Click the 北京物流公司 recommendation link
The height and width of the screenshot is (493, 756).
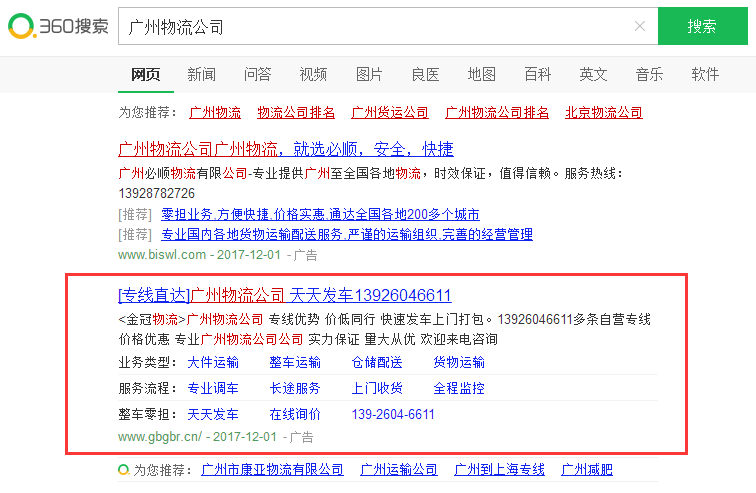tap(603, 113)
